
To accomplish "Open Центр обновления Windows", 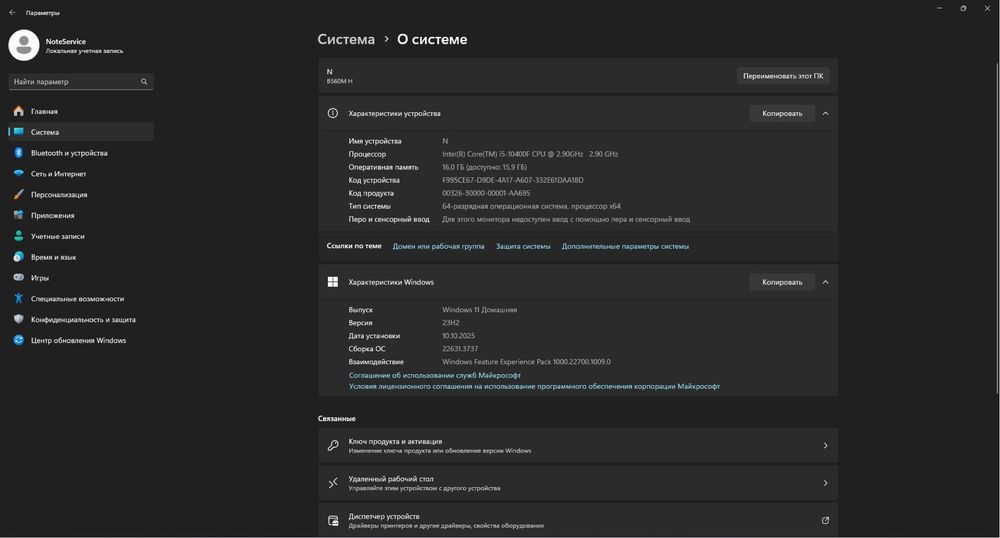I will [x=81, y=340].
